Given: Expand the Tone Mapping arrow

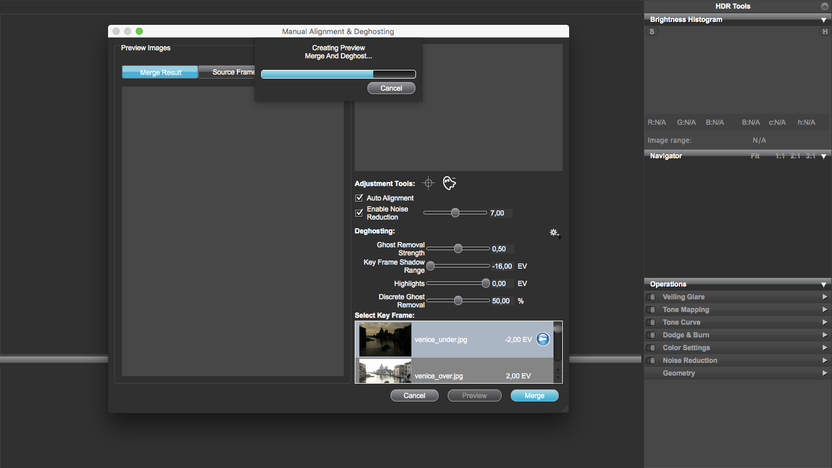Looking at the screenshot, I should pos(825,310).
